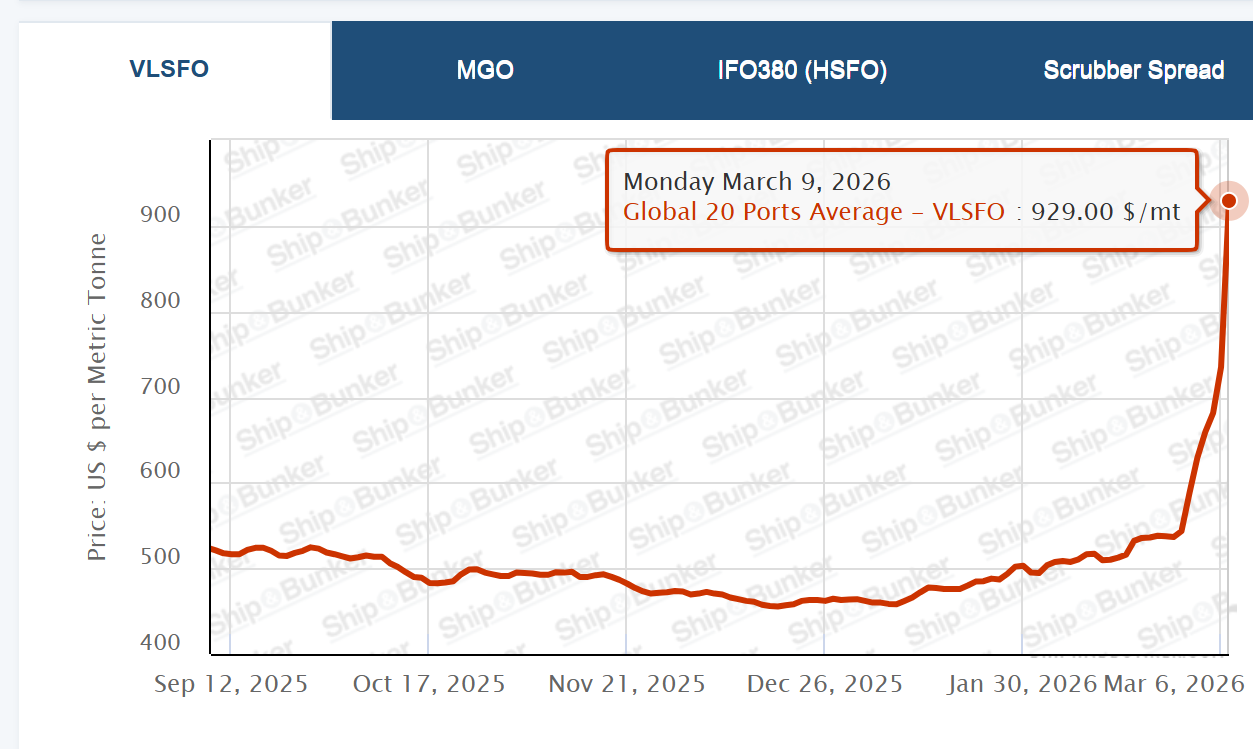The width and height of the screenshot is (1253, 749).
Task: Click the Sep 12, 2025 x-axis label
Action: click(x=231, y=684)
